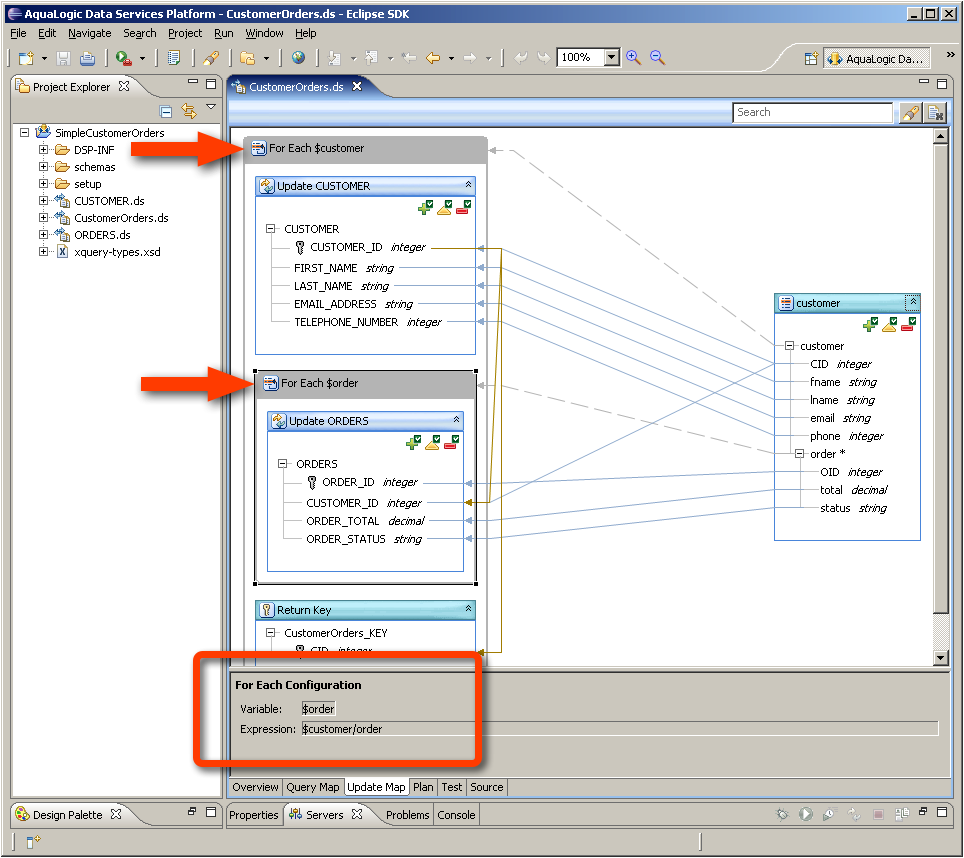Screen dimensions: 964x858
Task: Click the document list toolbar icon
Action: [174, 58]
